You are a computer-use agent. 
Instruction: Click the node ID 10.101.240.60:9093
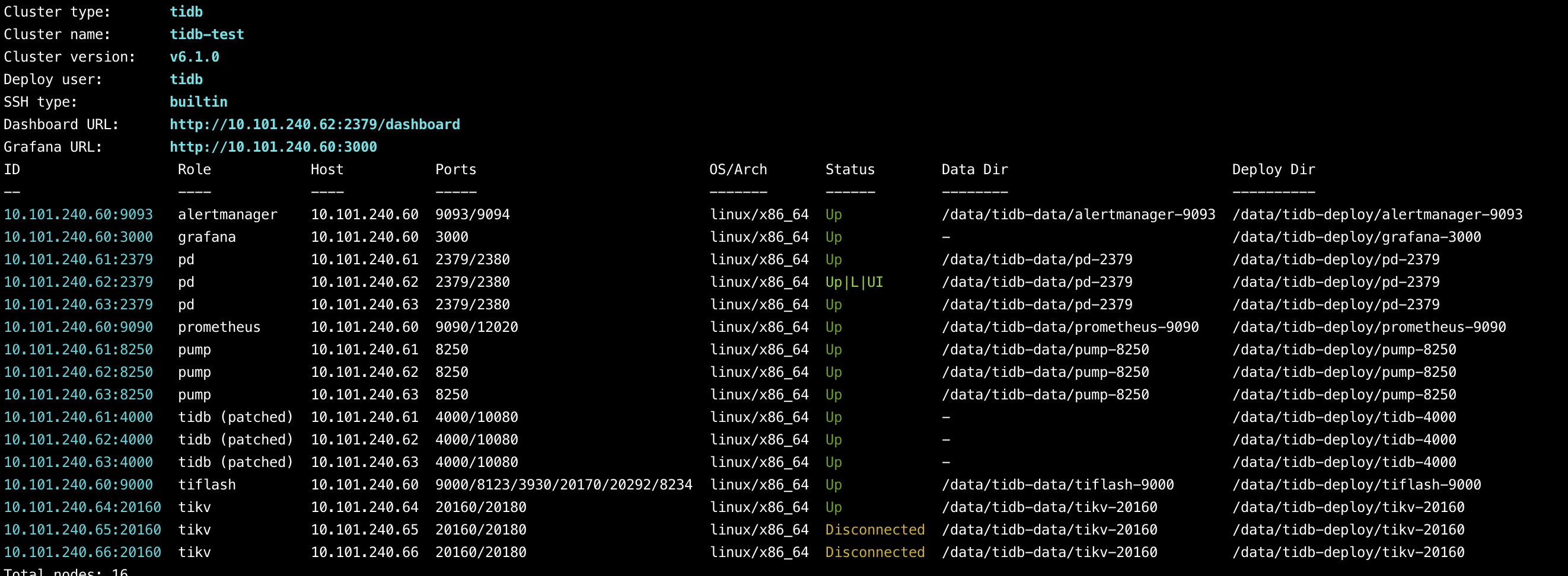click(x=78, y=215)
